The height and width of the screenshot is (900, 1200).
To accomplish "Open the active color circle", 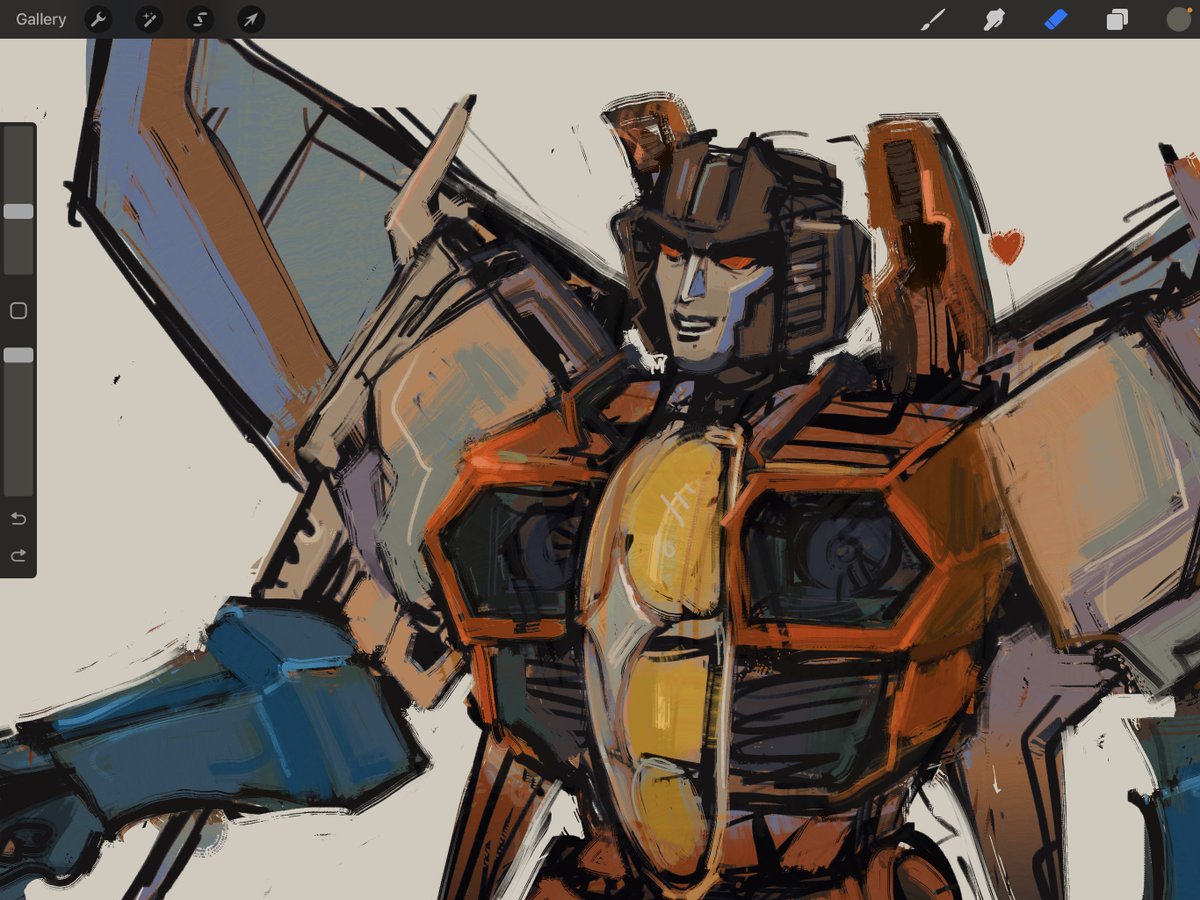I will point(1178,19).
